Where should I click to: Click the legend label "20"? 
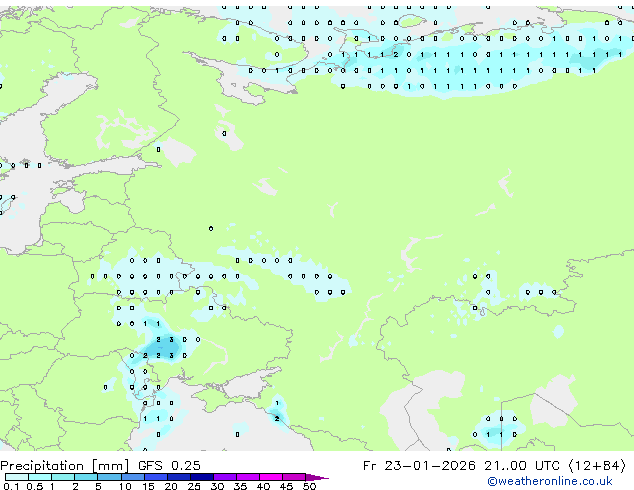click(171, 486)
